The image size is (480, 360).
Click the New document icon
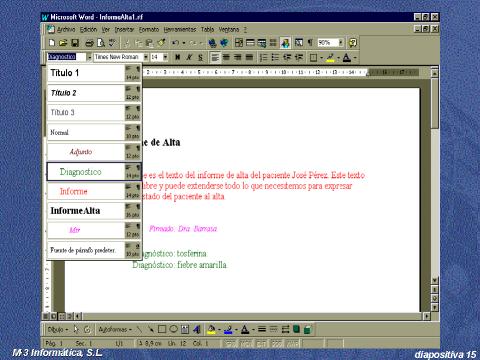pyautogui.click(x=52, y=43)
